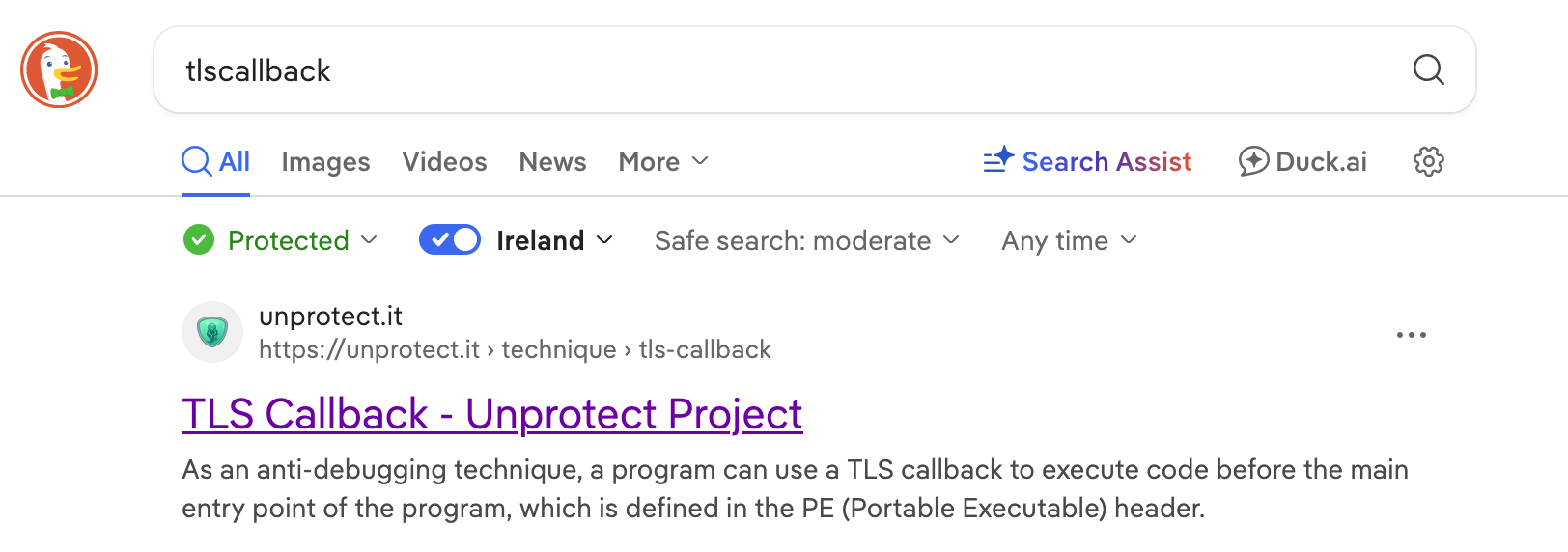Click the green Protected checkmark icon
This screenshot has width=1568, height=552.
coord(199,239)
